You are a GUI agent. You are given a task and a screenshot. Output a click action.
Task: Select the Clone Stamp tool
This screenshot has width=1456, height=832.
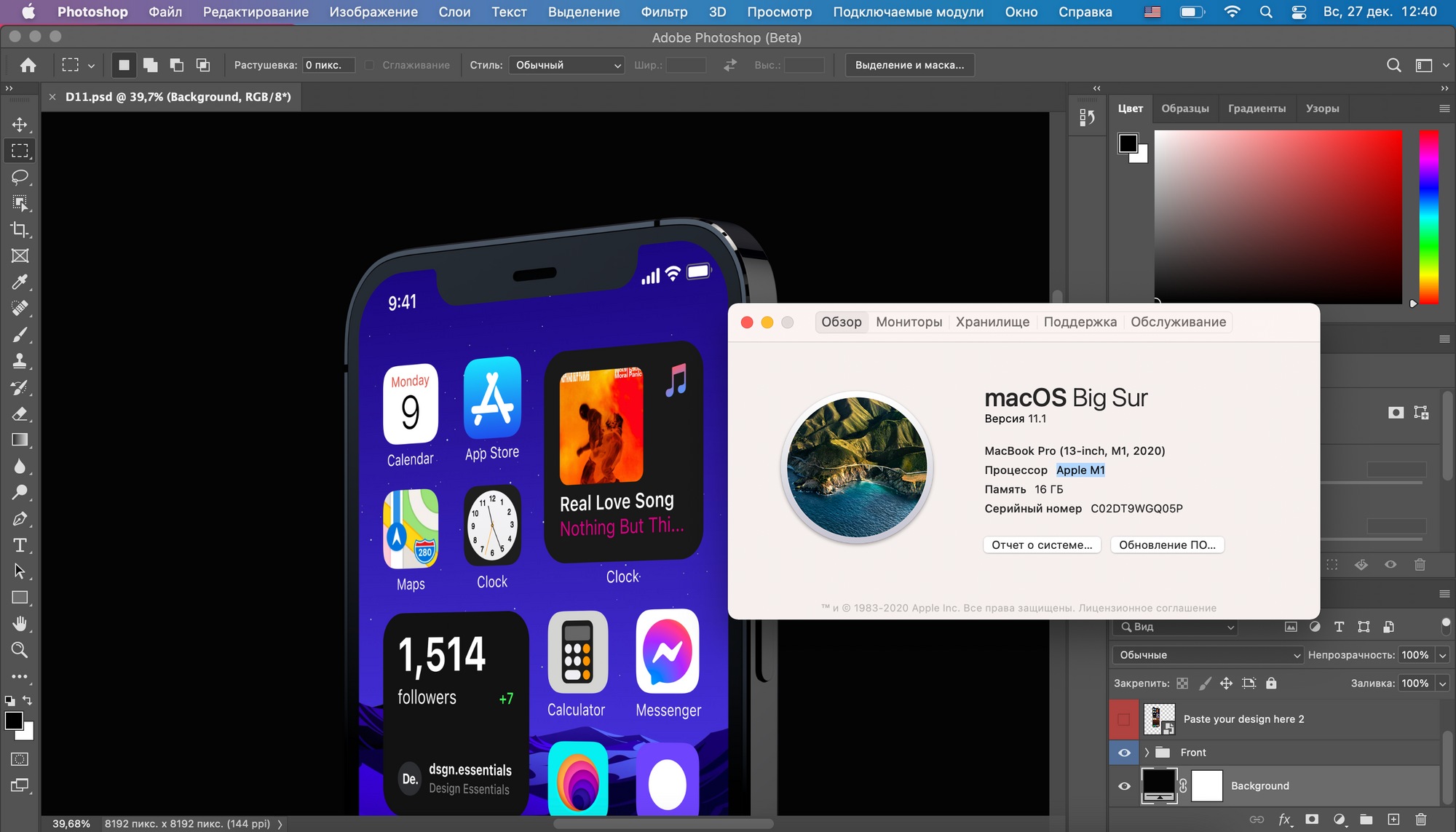click(20, 360)
